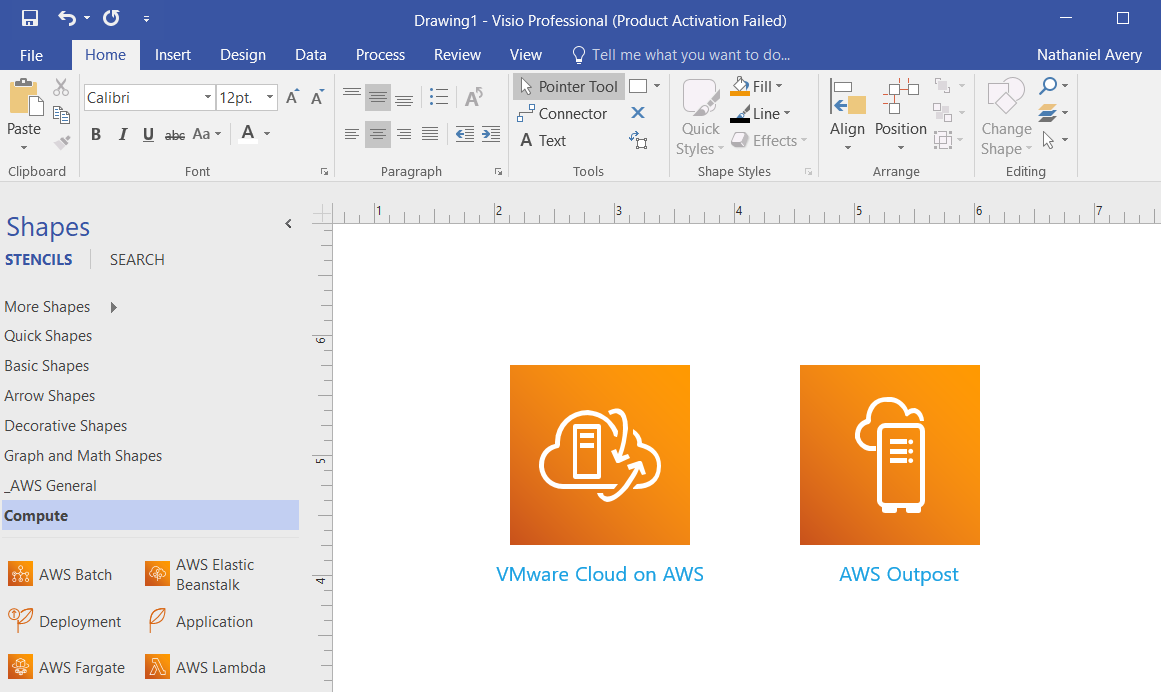Viewport: 1161px width, 692px height.
Task: Click the Paste clipboard icon
Action: coord(25,97)
